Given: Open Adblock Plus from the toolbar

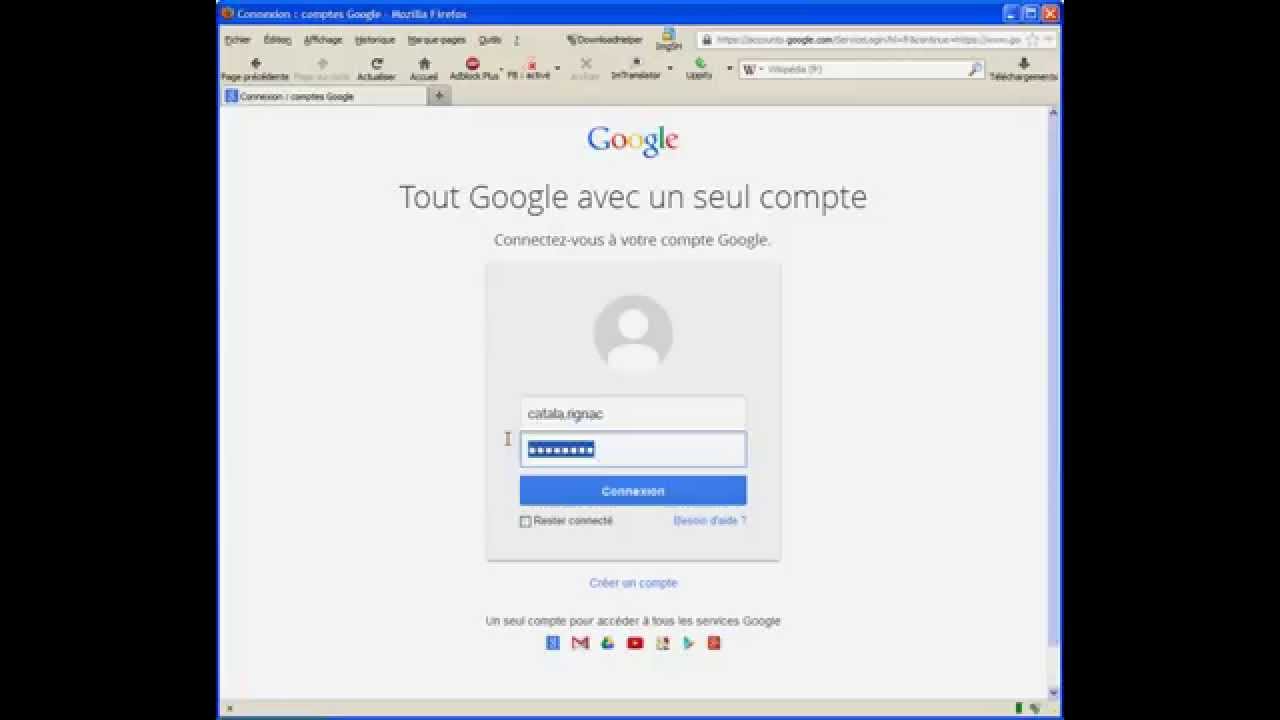Looking at the screenshot, I should pos(472,63).
